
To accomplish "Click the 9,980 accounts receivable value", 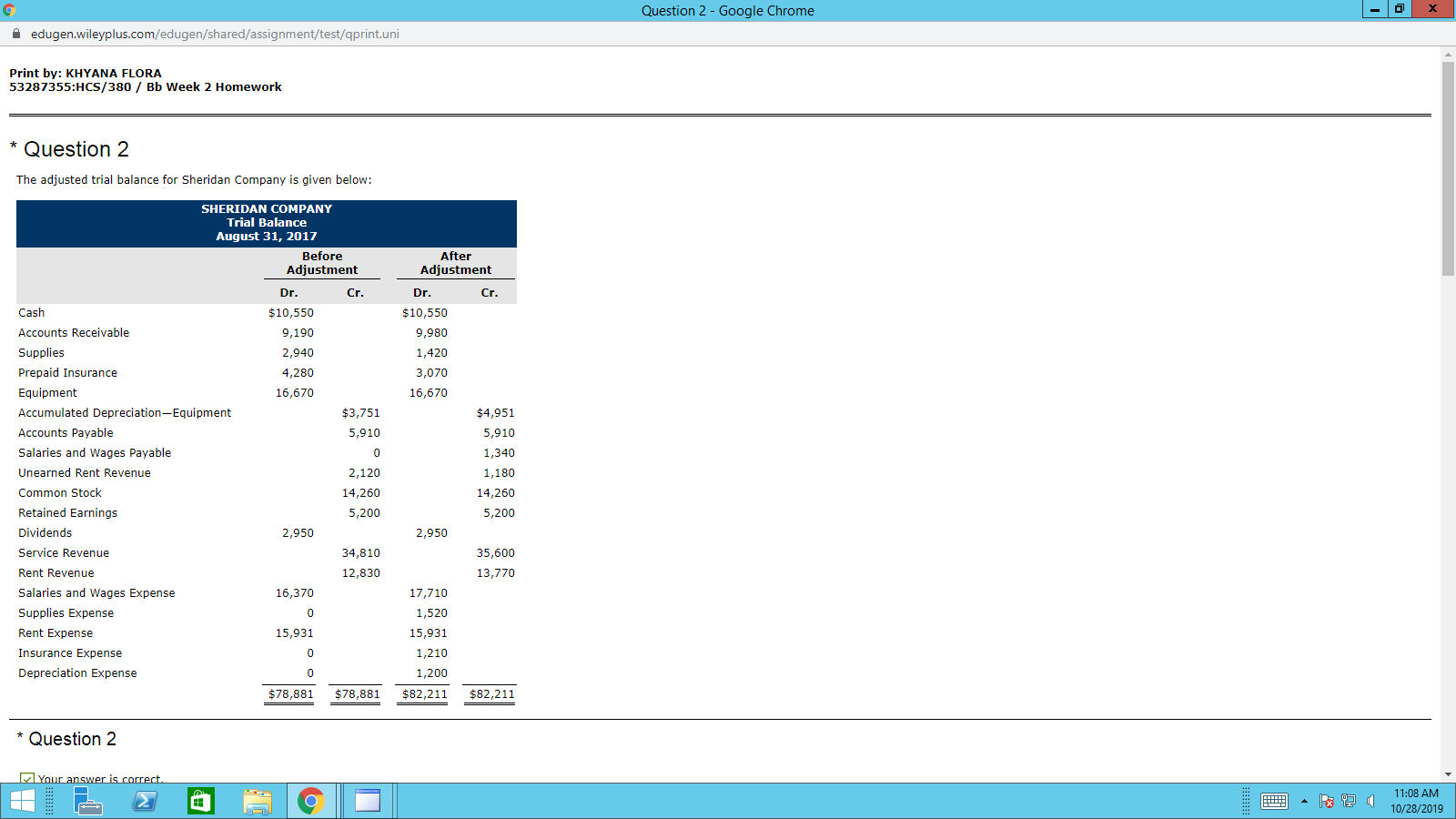I will tap(432, 333).
